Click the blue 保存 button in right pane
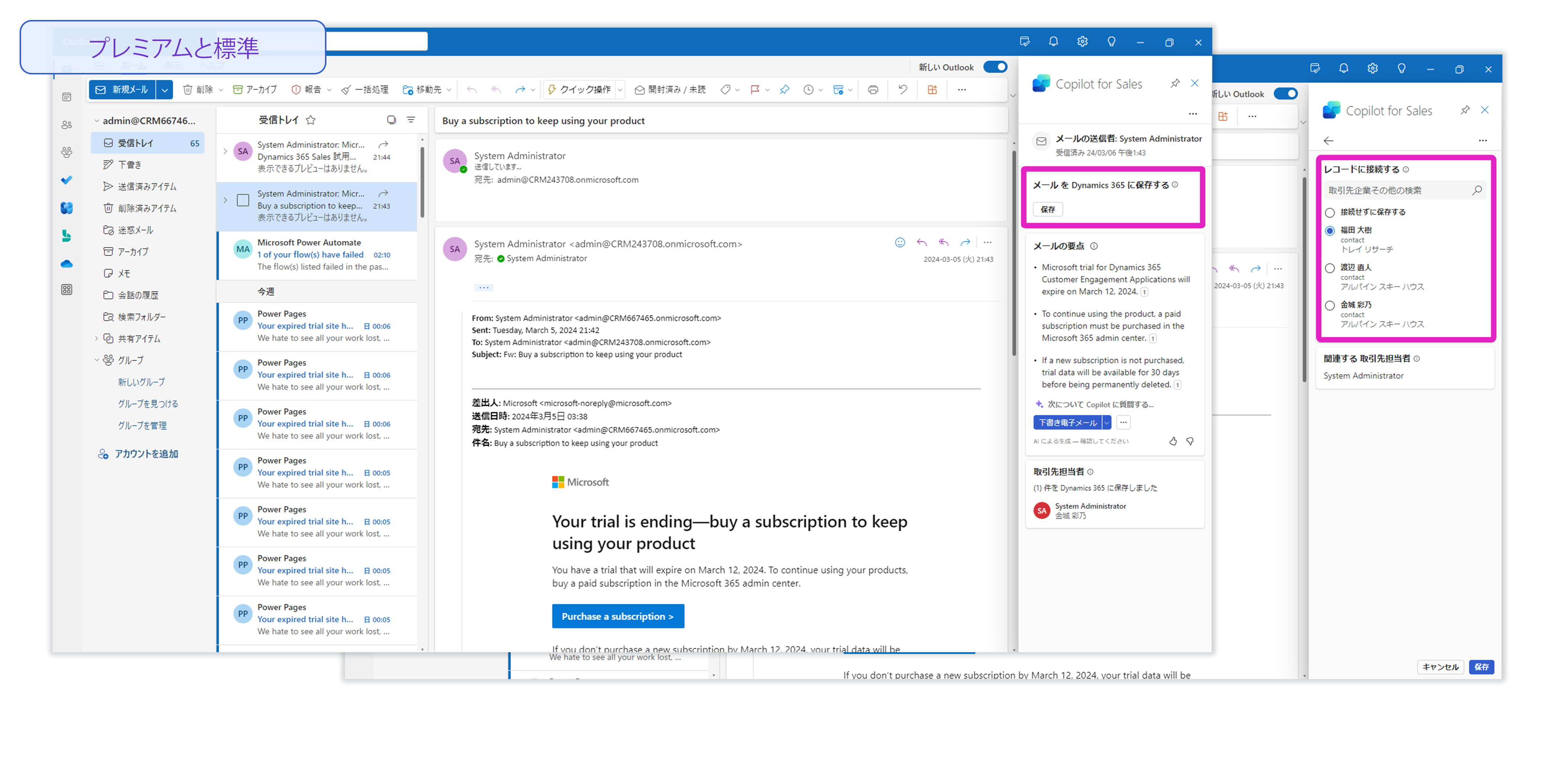 1481,666
